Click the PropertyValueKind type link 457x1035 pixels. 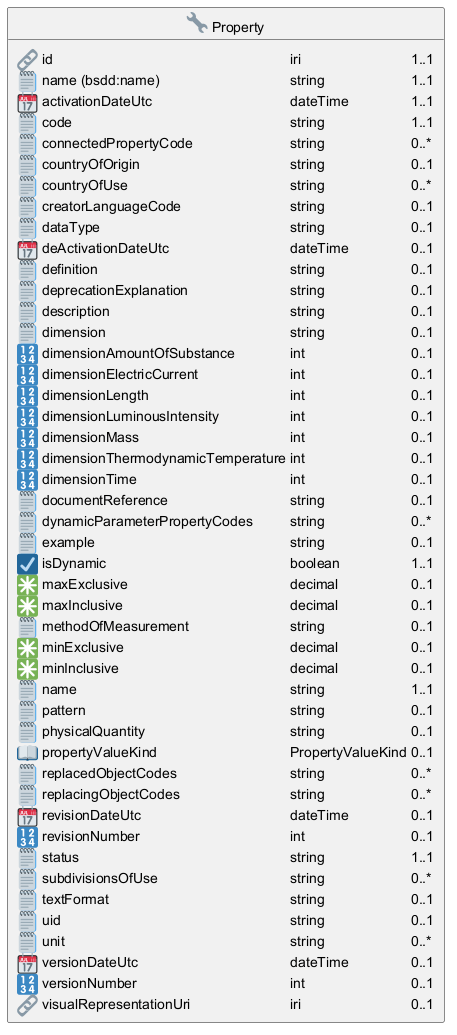[x=348, y=752]
